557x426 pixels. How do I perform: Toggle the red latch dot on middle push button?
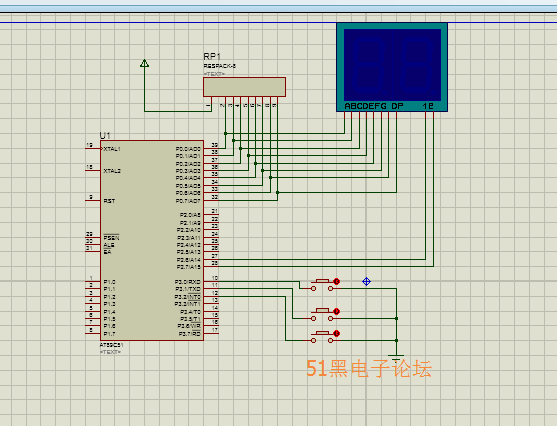337,312
